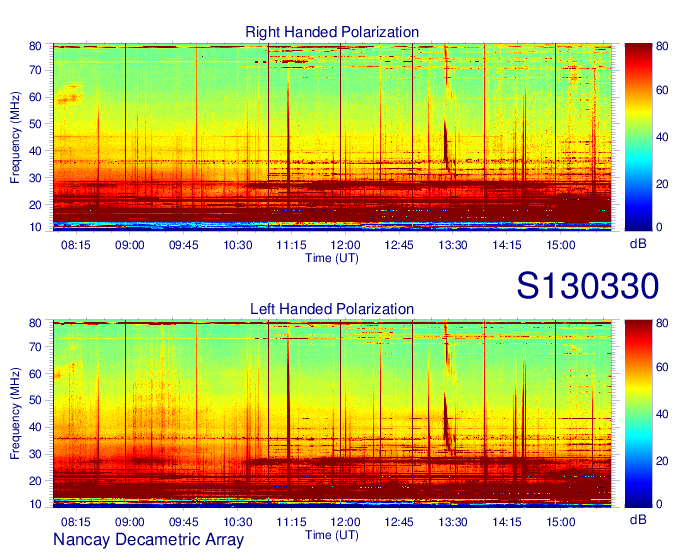680x552 pixels.
Task: Click Frequency (MHz) label of Right Handed plot
Action: pos(15,137)
